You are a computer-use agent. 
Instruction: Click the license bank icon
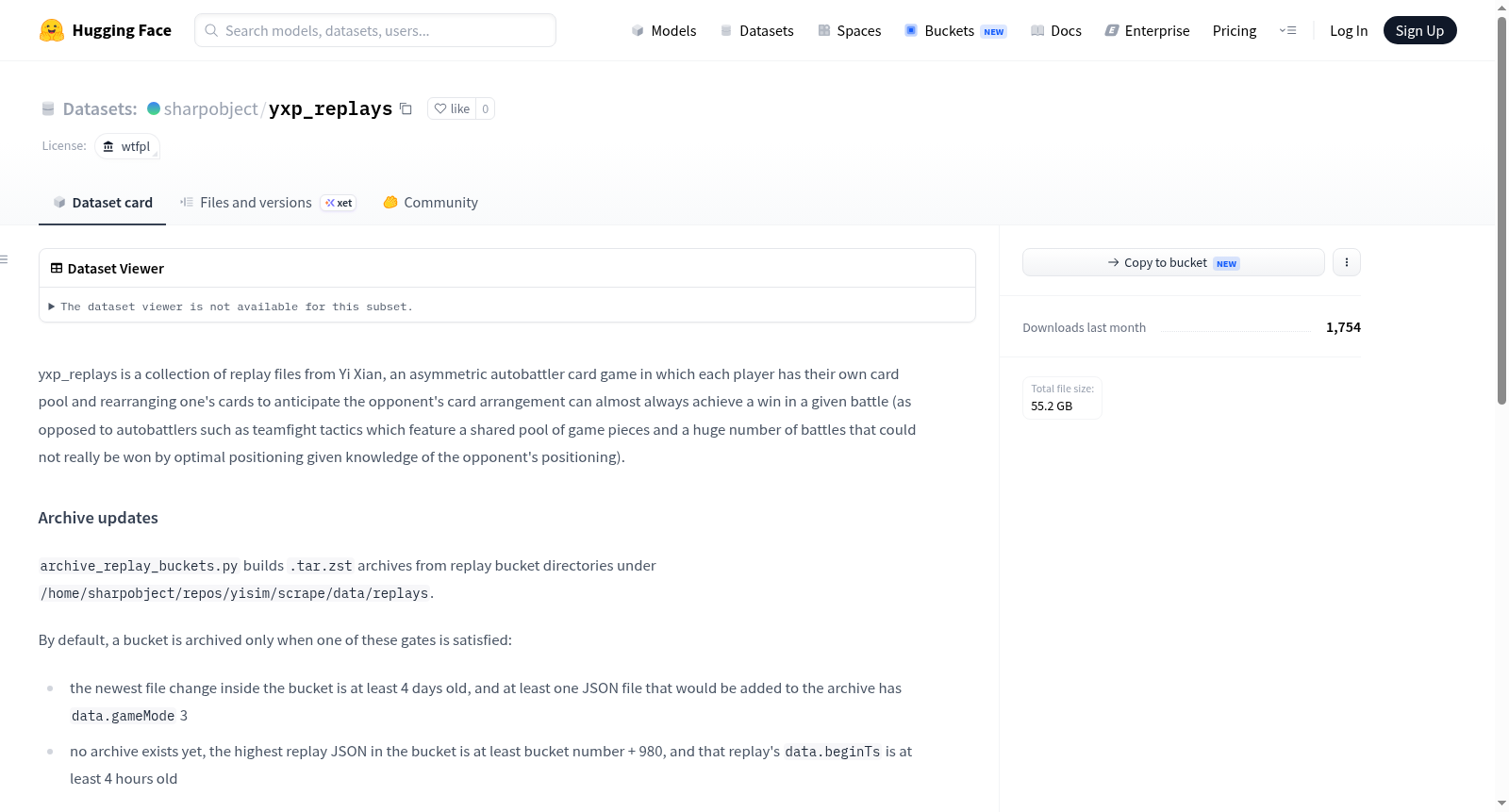click(x=108, y=146)
